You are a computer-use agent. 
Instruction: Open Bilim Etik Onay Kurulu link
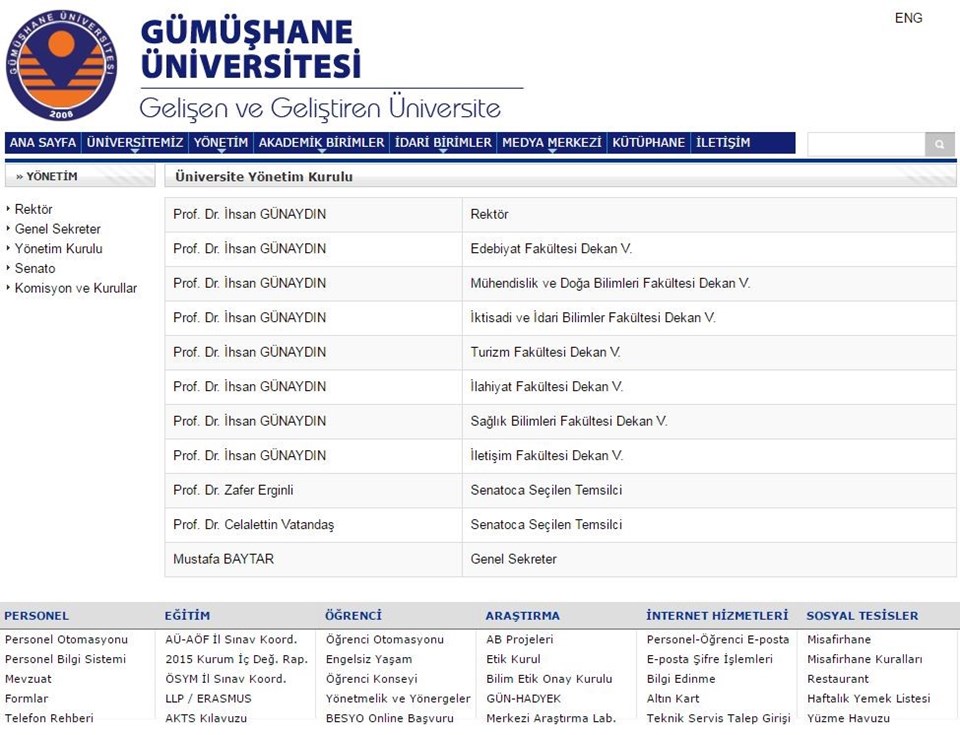pos(549,679)
